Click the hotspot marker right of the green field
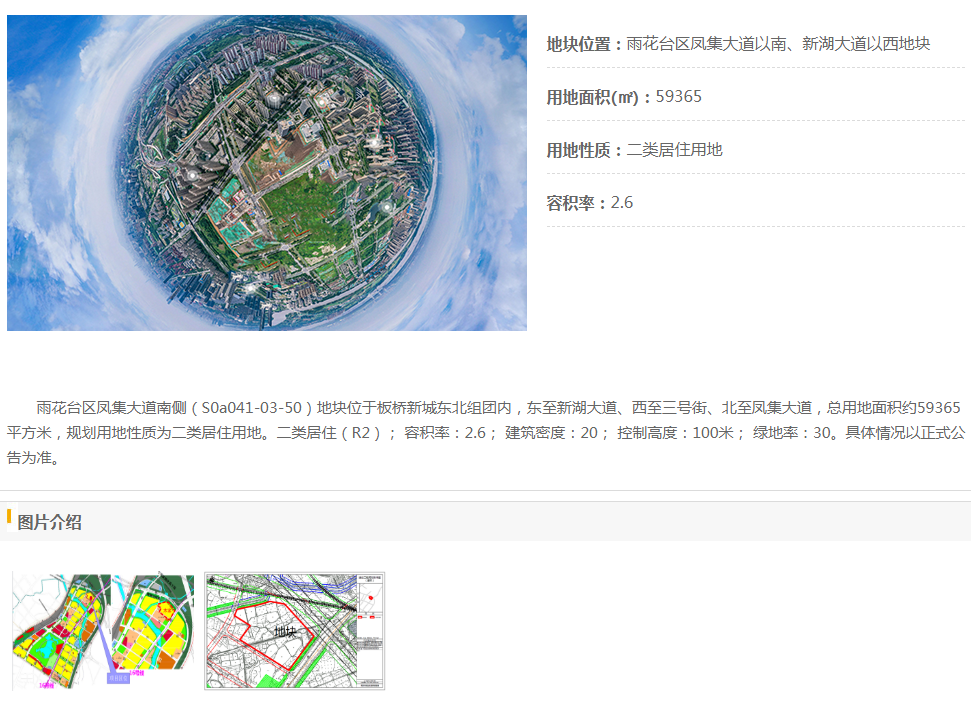 point(387,207)
